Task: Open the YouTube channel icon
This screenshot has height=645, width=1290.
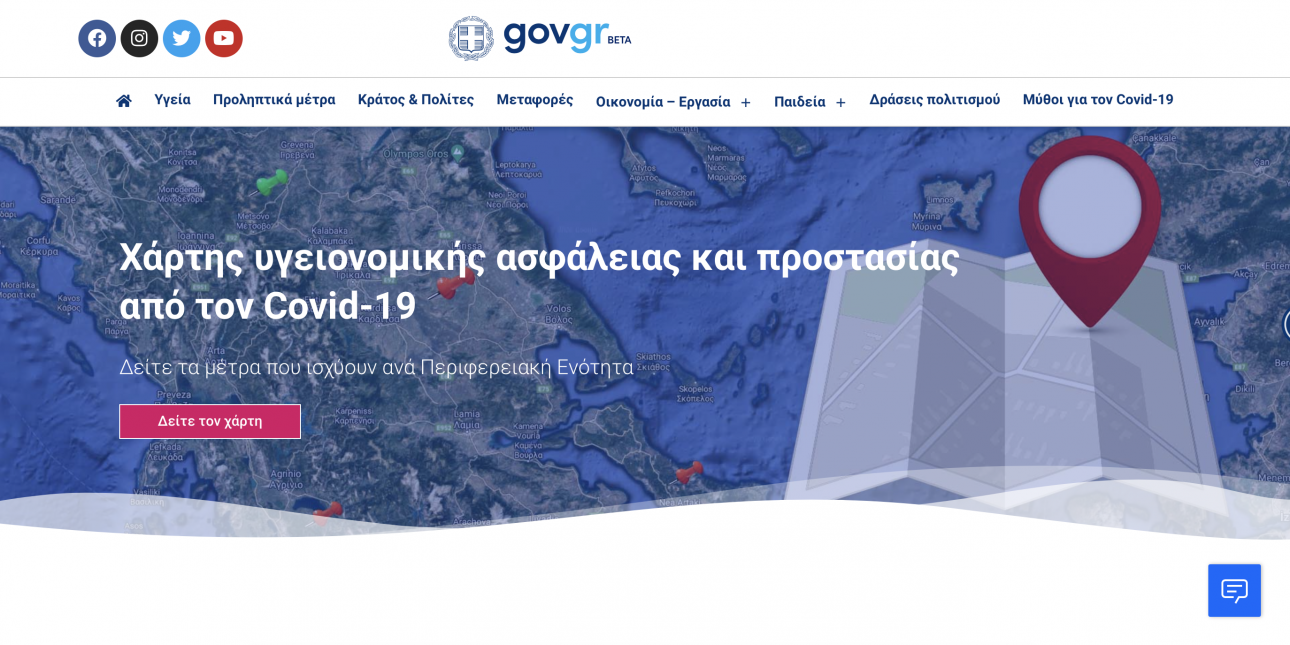Action: [x=223, y=38]
